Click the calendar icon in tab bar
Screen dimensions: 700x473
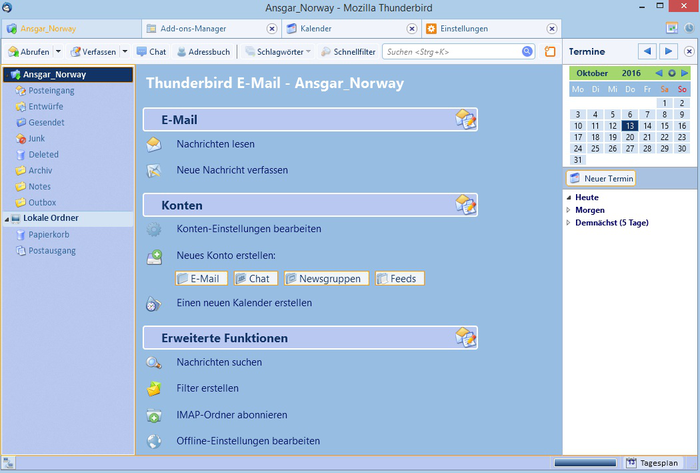pyautogui.click(x=672, y=28)
